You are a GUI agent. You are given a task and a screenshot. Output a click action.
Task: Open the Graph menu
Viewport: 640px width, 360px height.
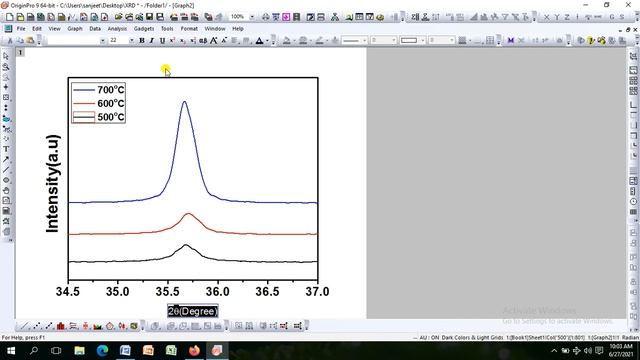coord(75,29)
